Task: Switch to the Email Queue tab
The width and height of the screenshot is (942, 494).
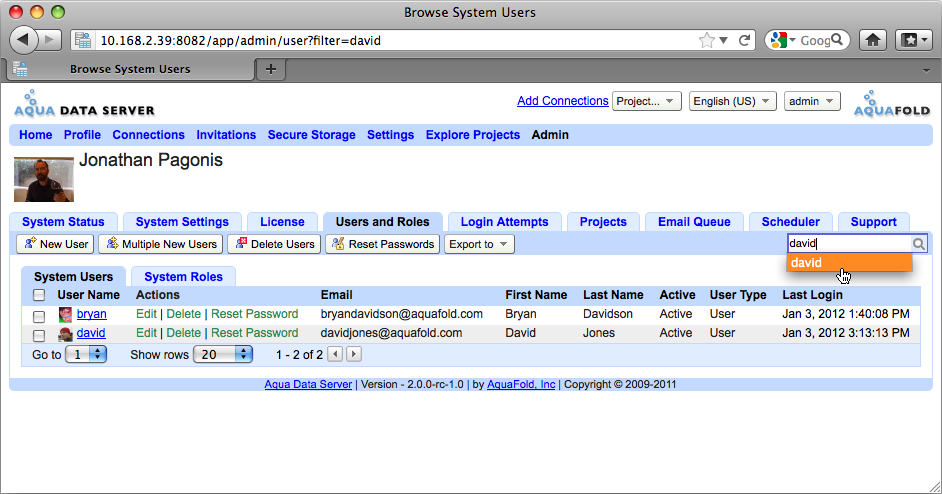Action: [x=694, y=222]
